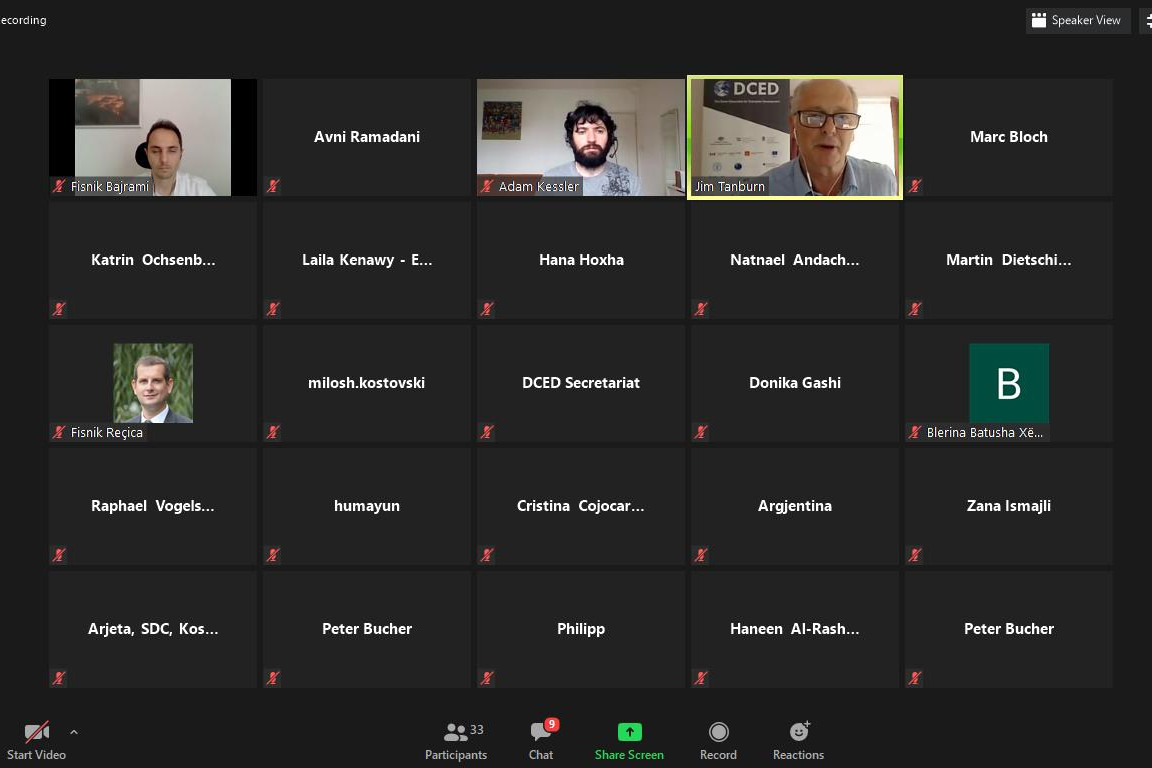Viewport: 1152px width, 768px height.
Task: Select the Donika Gashi participant tile
Action: pos(795,383)
